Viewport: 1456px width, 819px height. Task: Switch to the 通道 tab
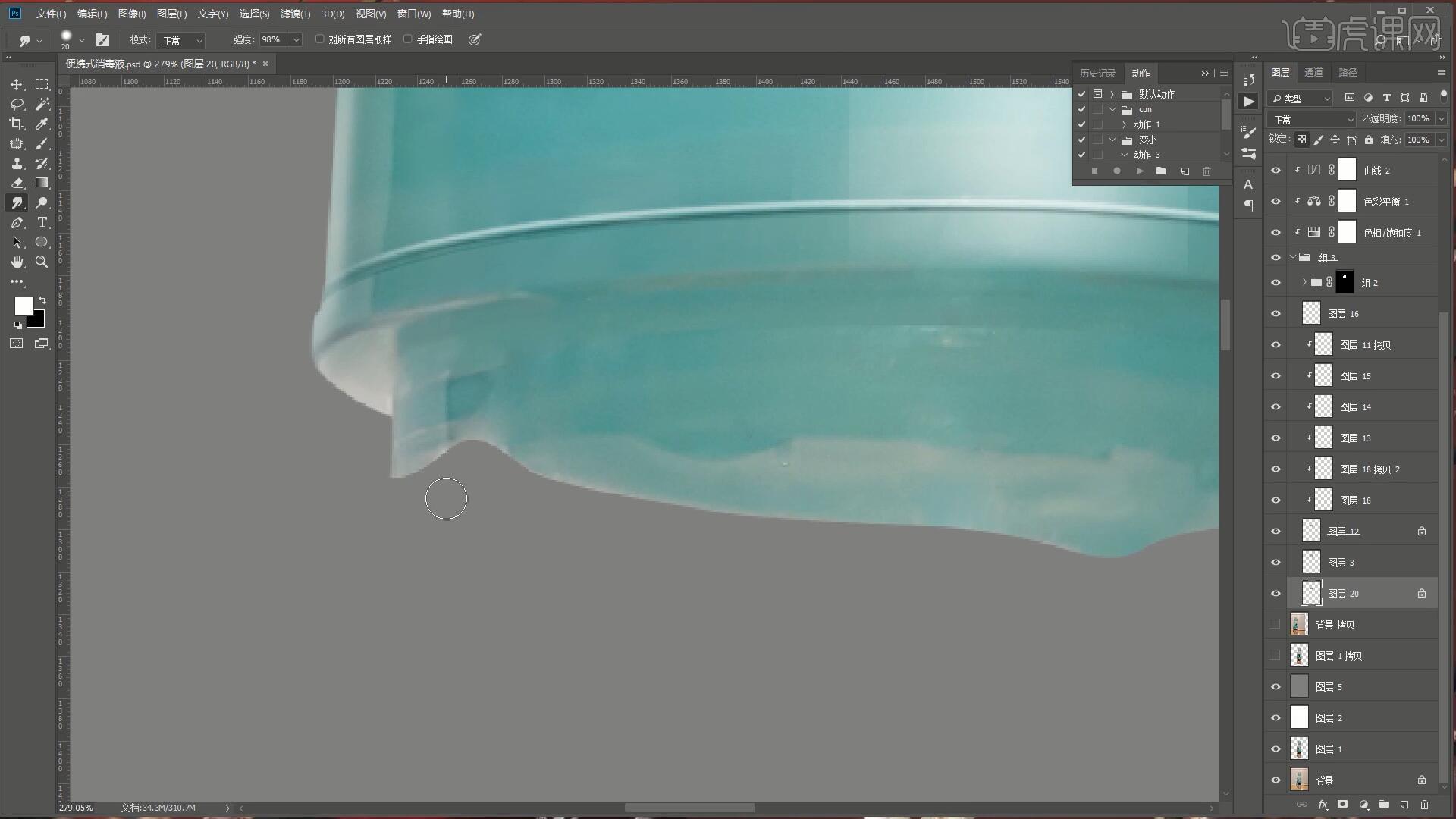[x=1313, y=72]
